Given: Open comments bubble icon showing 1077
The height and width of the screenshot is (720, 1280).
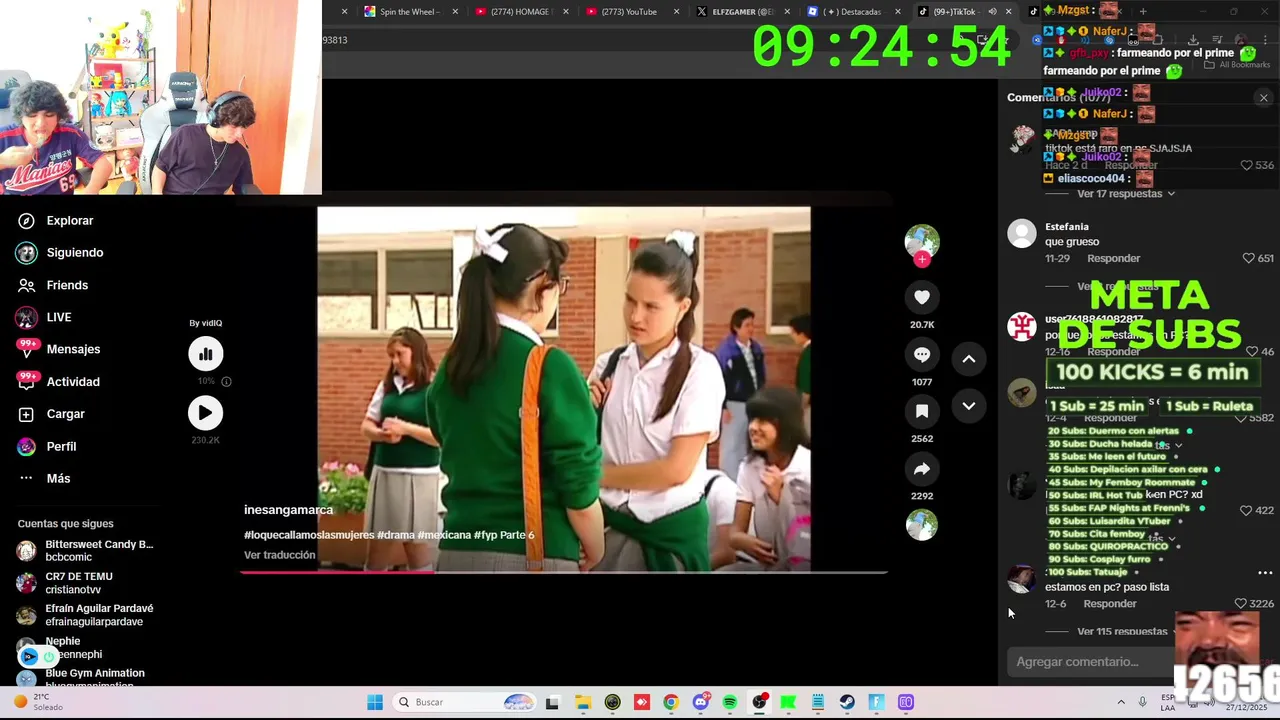Looking at the screenshot, I should pos(922,354).
